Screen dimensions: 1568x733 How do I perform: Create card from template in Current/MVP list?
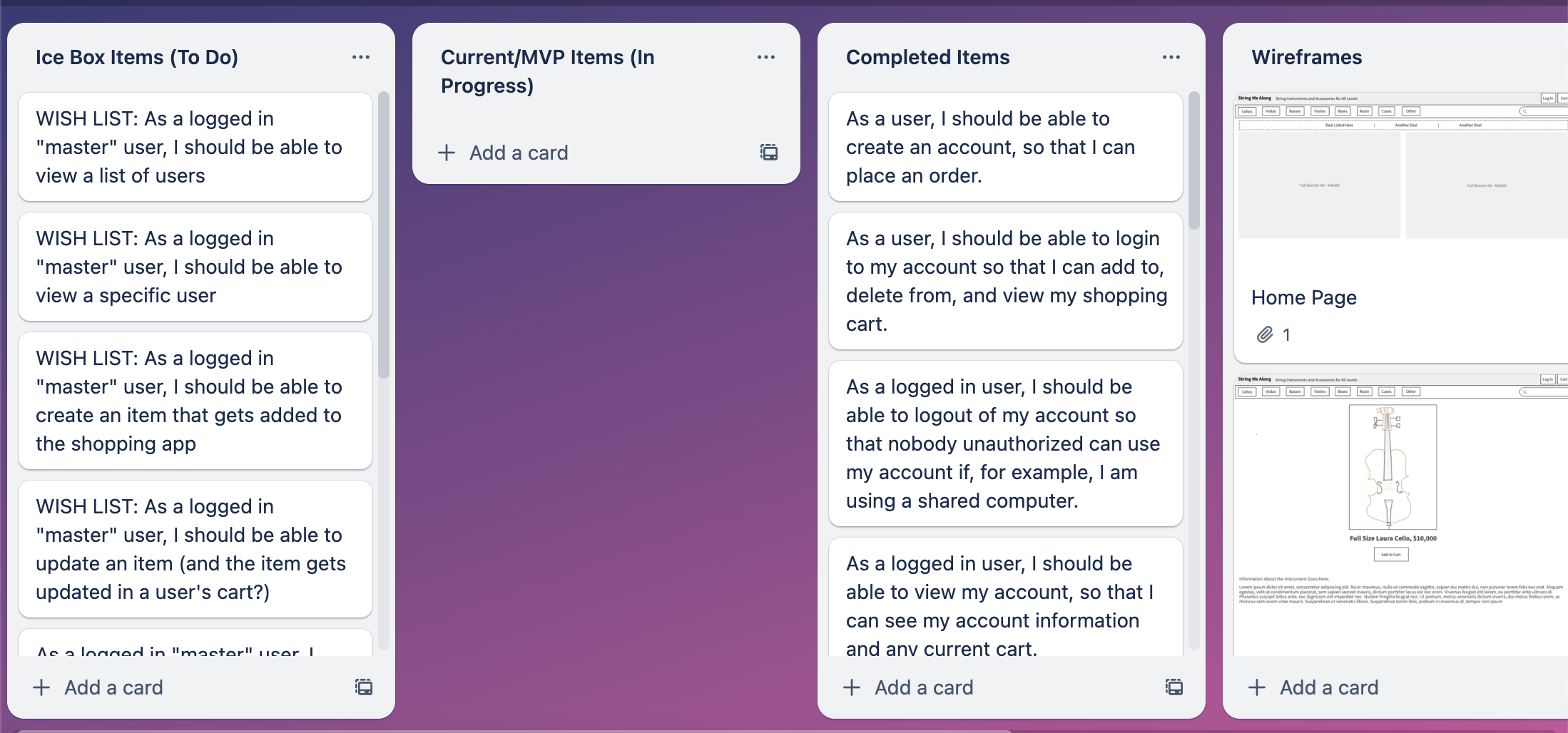768,153
